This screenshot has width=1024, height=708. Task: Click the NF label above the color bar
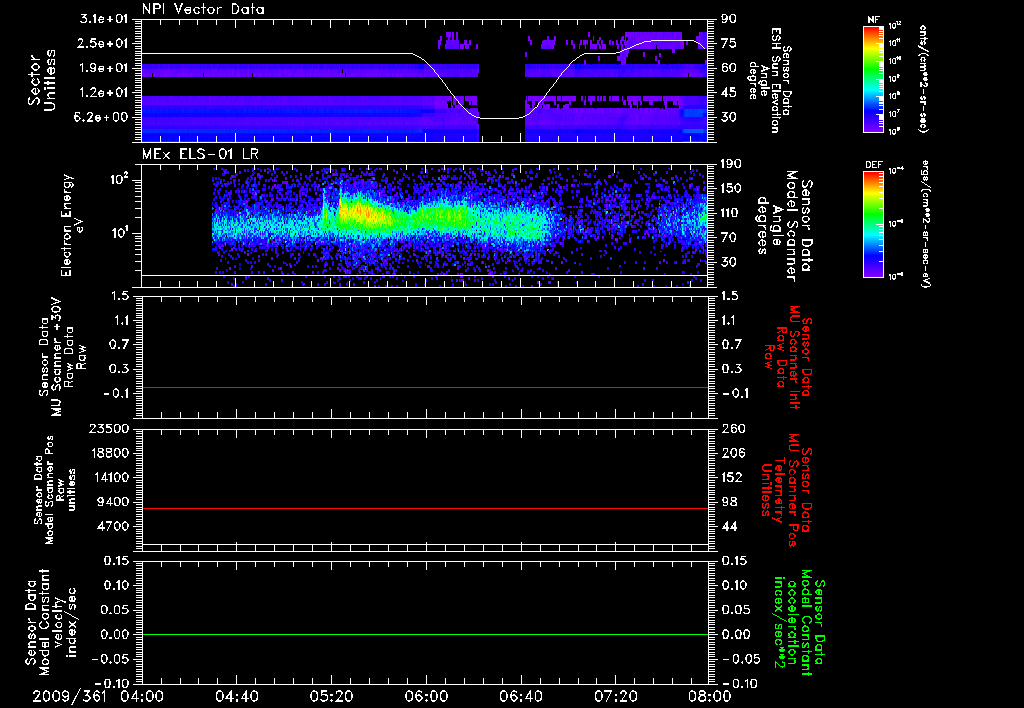(874, 20)
